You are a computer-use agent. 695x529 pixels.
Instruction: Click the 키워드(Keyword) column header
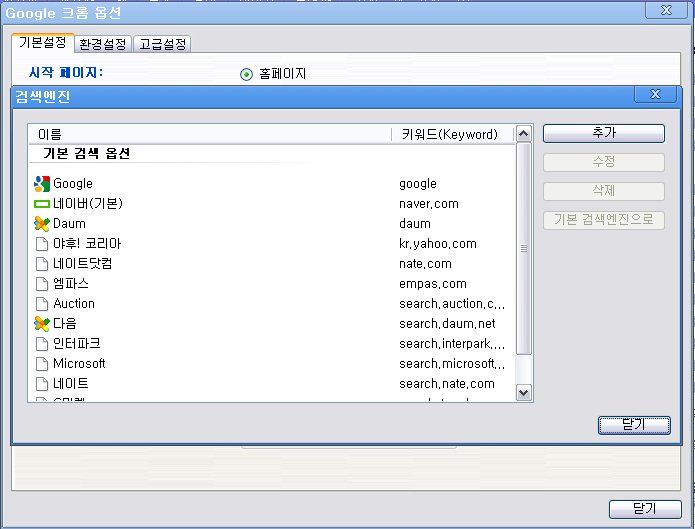coord(453,134)
